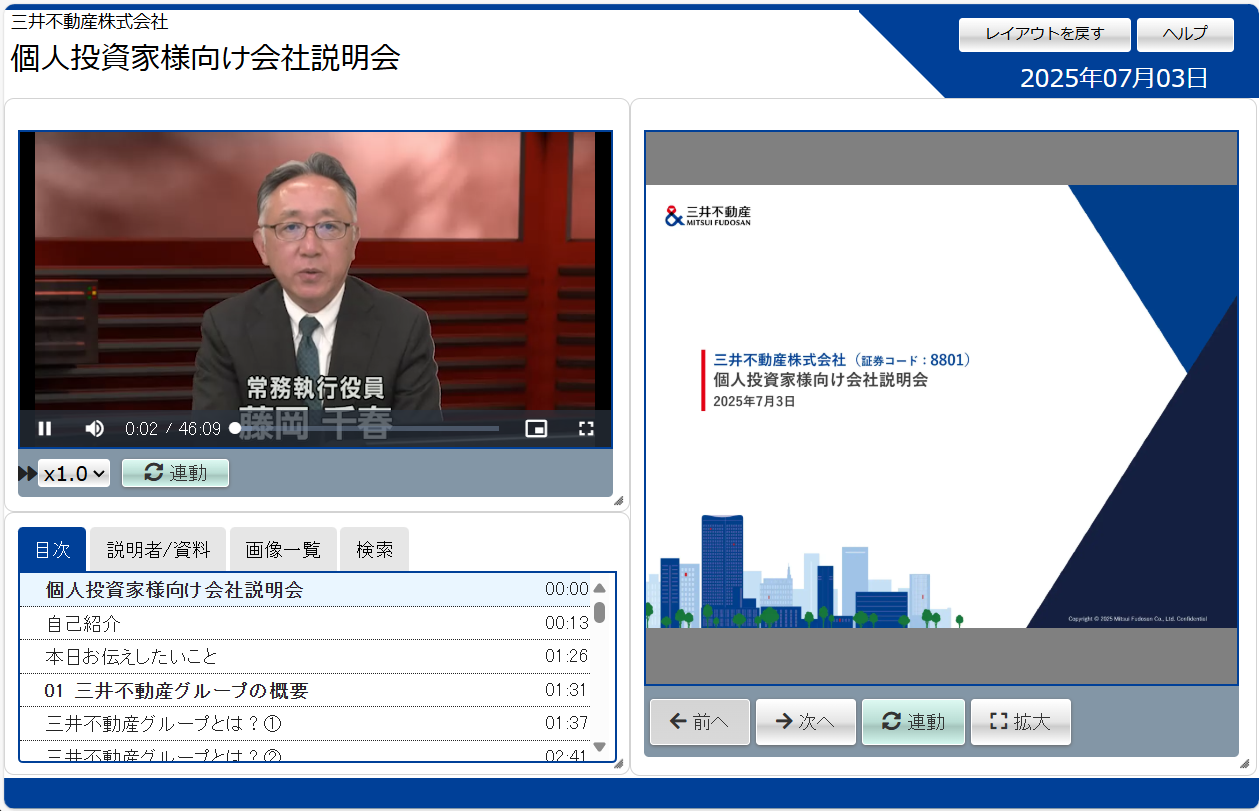Click the table of contents scroll down arrow
This screenshot has height=811, width=1259.
pyautogui.click(x=600, y=747)
